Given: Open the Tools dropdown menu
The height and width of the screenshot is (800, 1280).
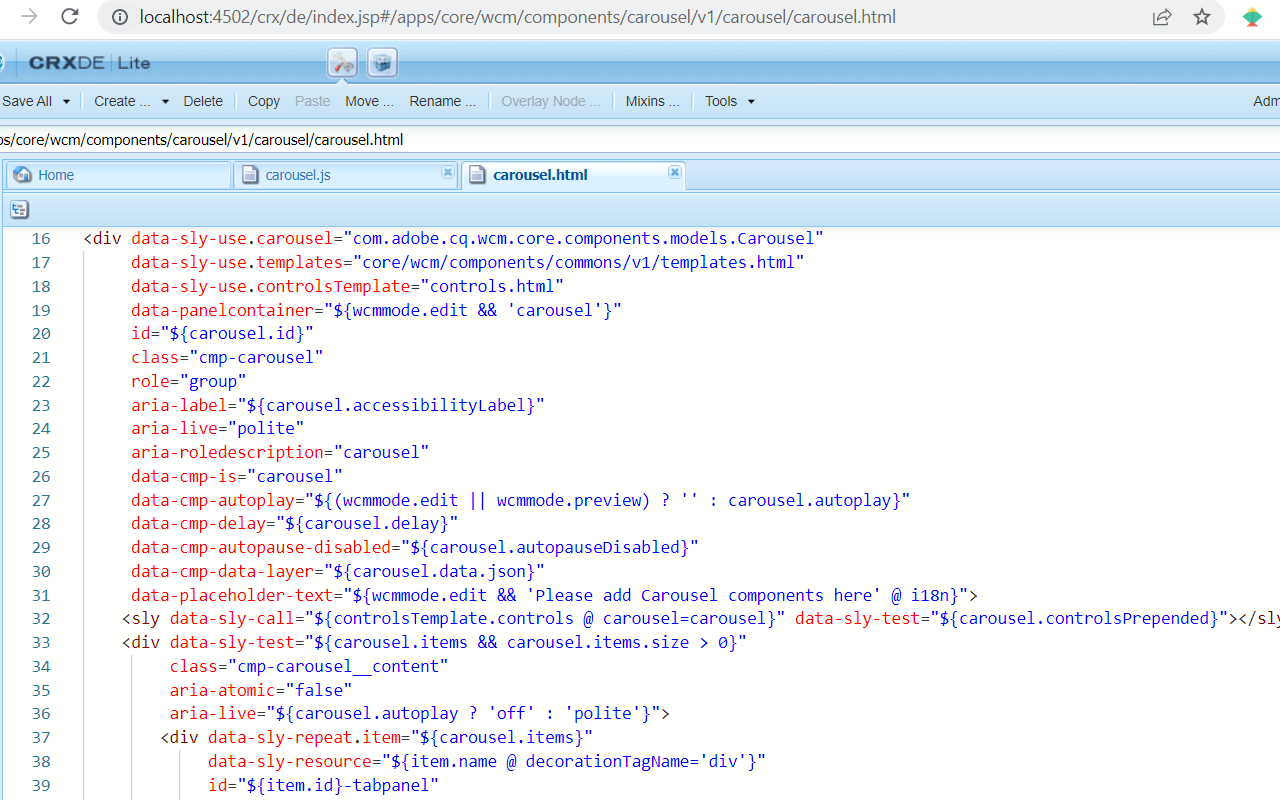Looking at the screenshot, I should (x=730, y=101).
